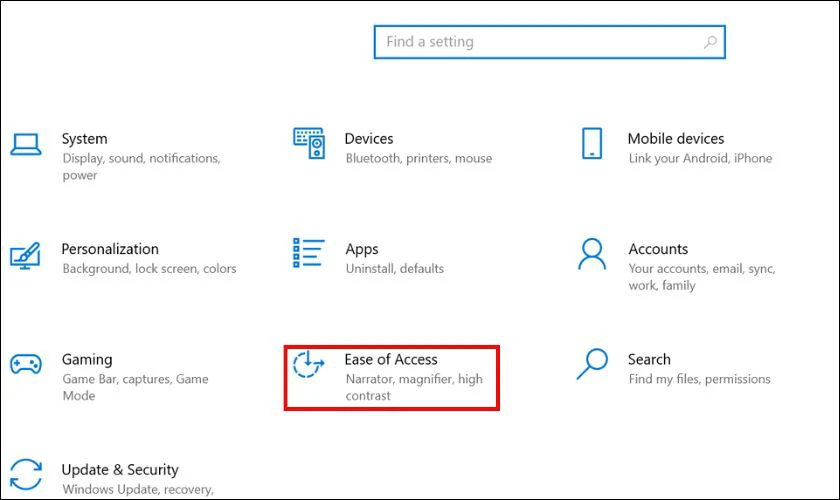Click the Search category magnifying glass icon
Screen dimensions: 840x500
coord(592,364)
